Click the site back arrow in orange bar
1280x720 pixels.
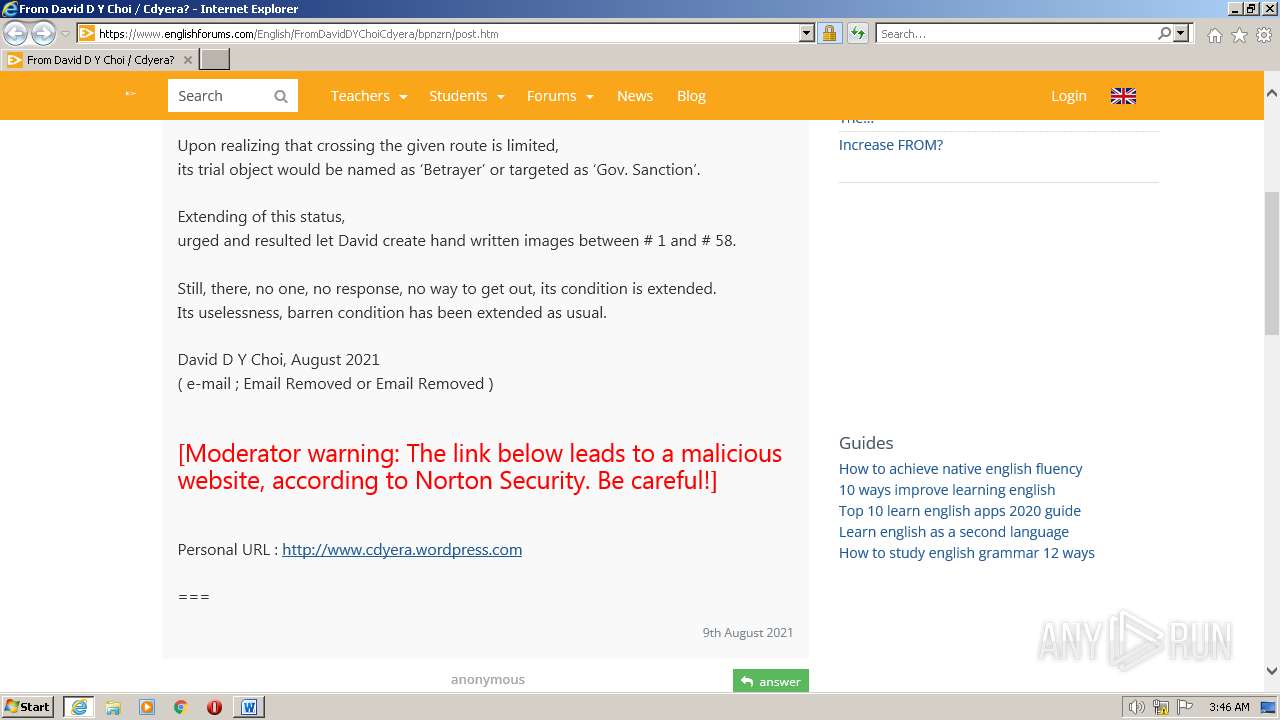[x=130, y=94]
